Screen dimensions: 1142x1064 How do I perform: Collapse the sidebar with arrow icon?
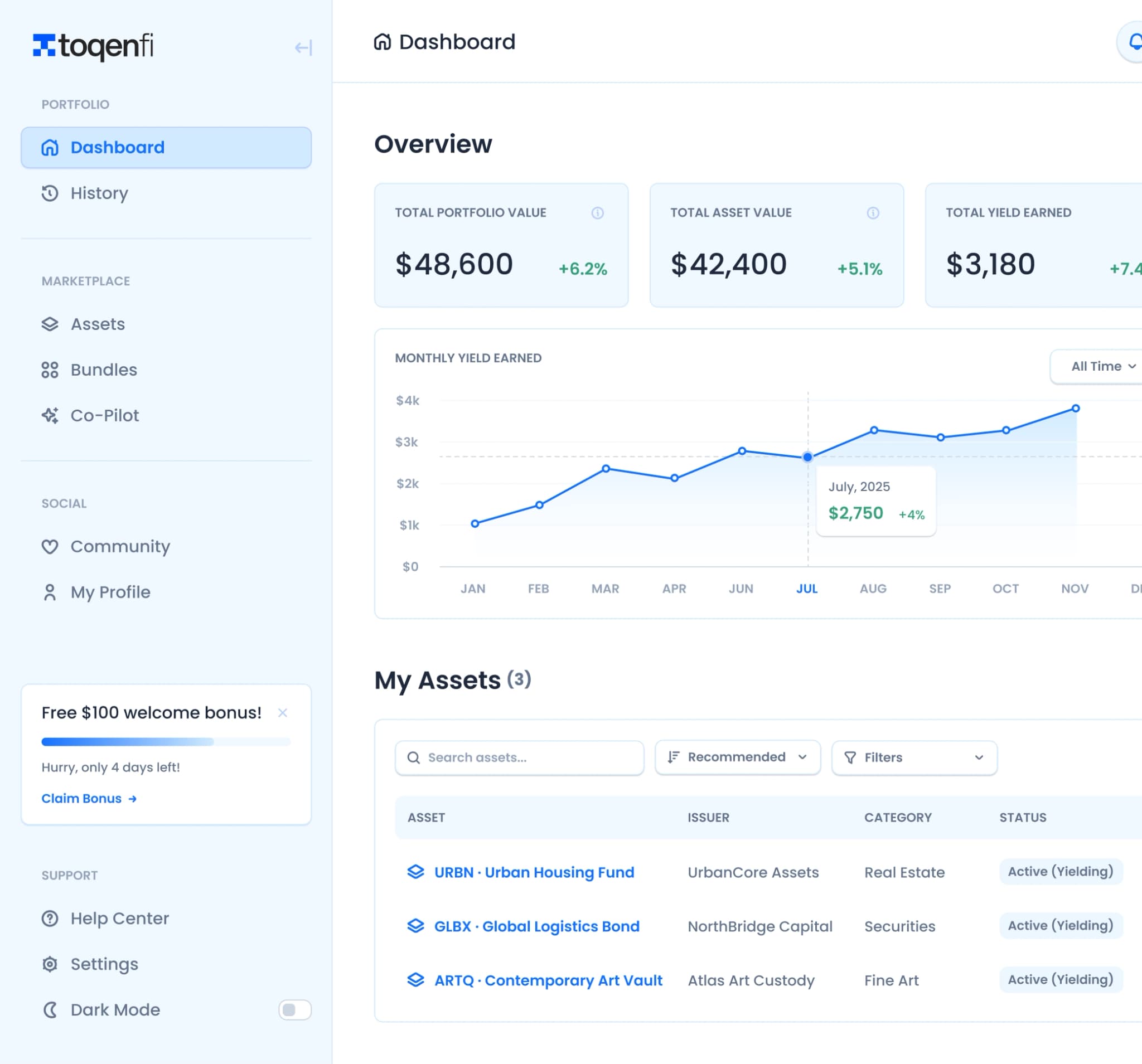coord(303,48)
